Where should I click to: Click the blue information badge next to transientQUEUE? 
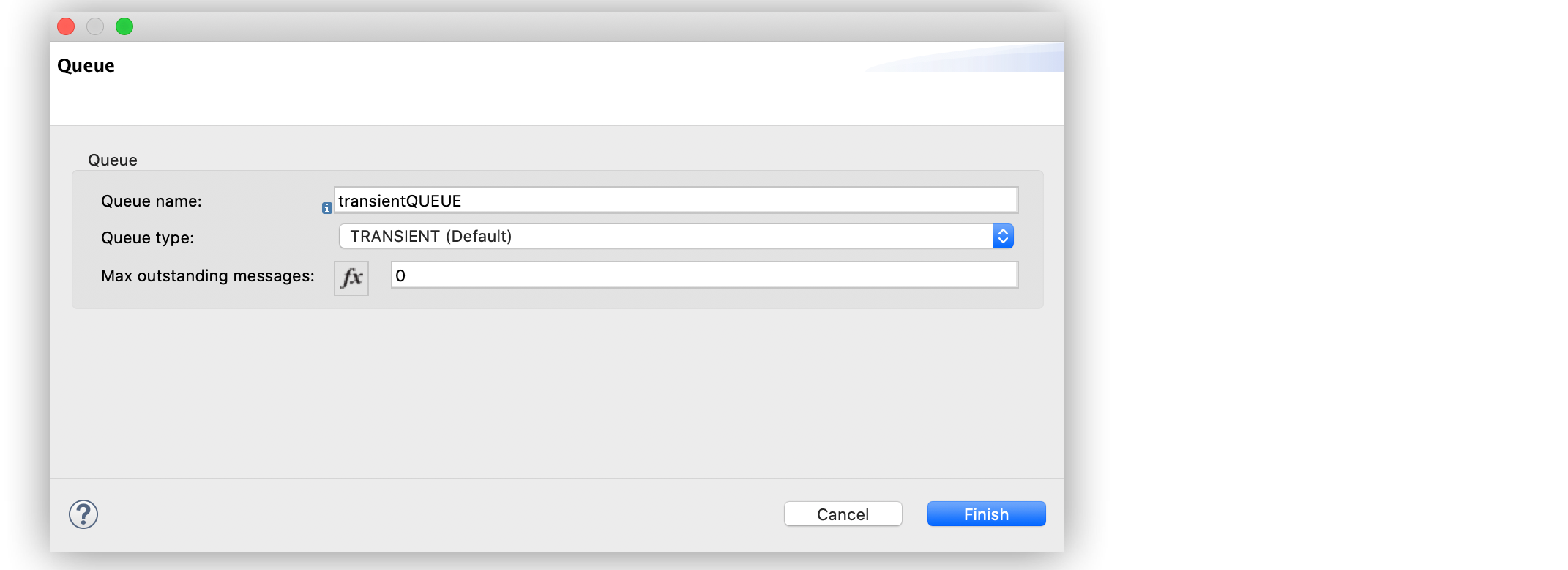click(x=326, y=207)
